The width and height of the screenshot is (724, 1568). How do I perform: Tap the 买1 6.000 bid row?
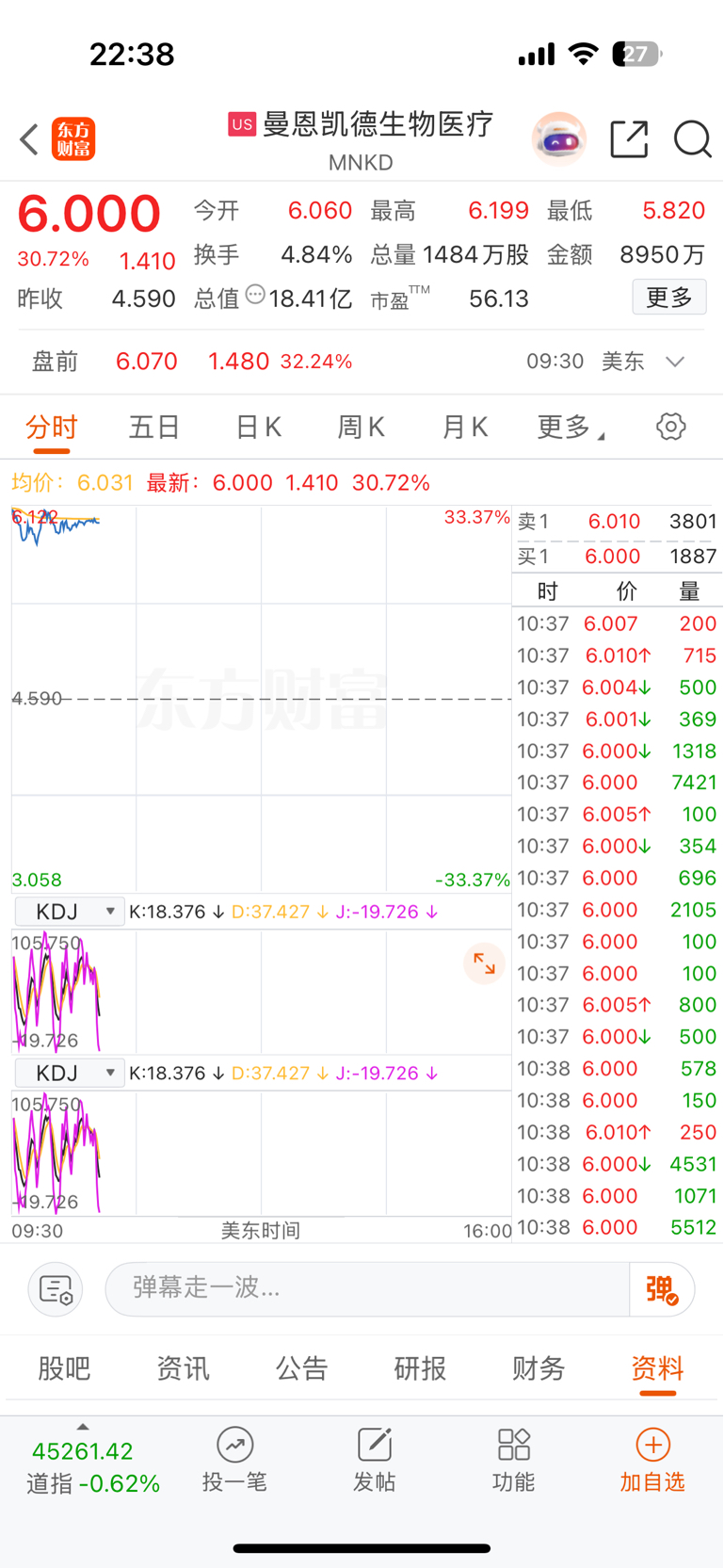pos(617,557)
